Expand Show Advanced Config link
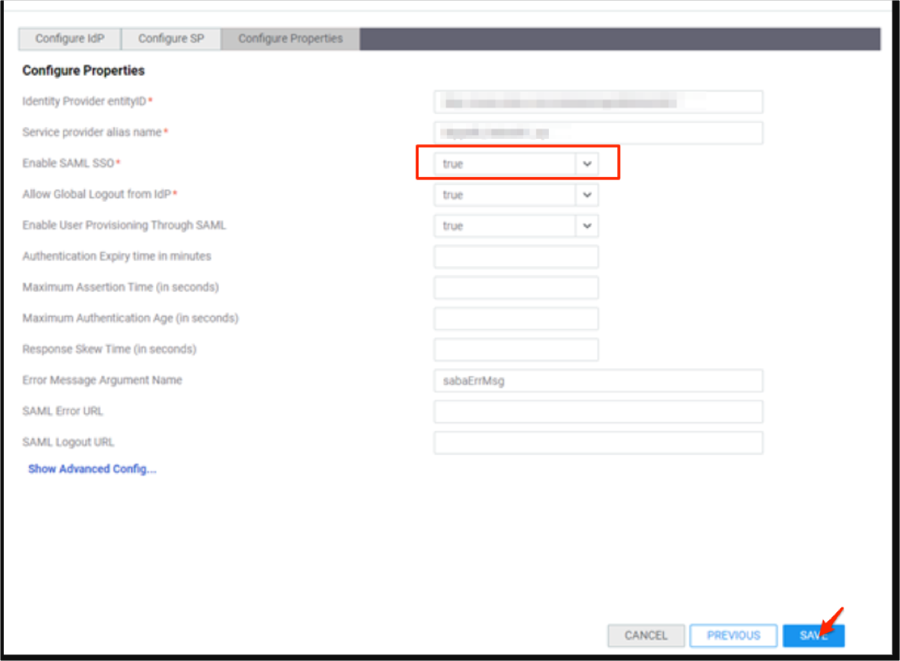This screenshot has height=661, width=900. point(92,469)
